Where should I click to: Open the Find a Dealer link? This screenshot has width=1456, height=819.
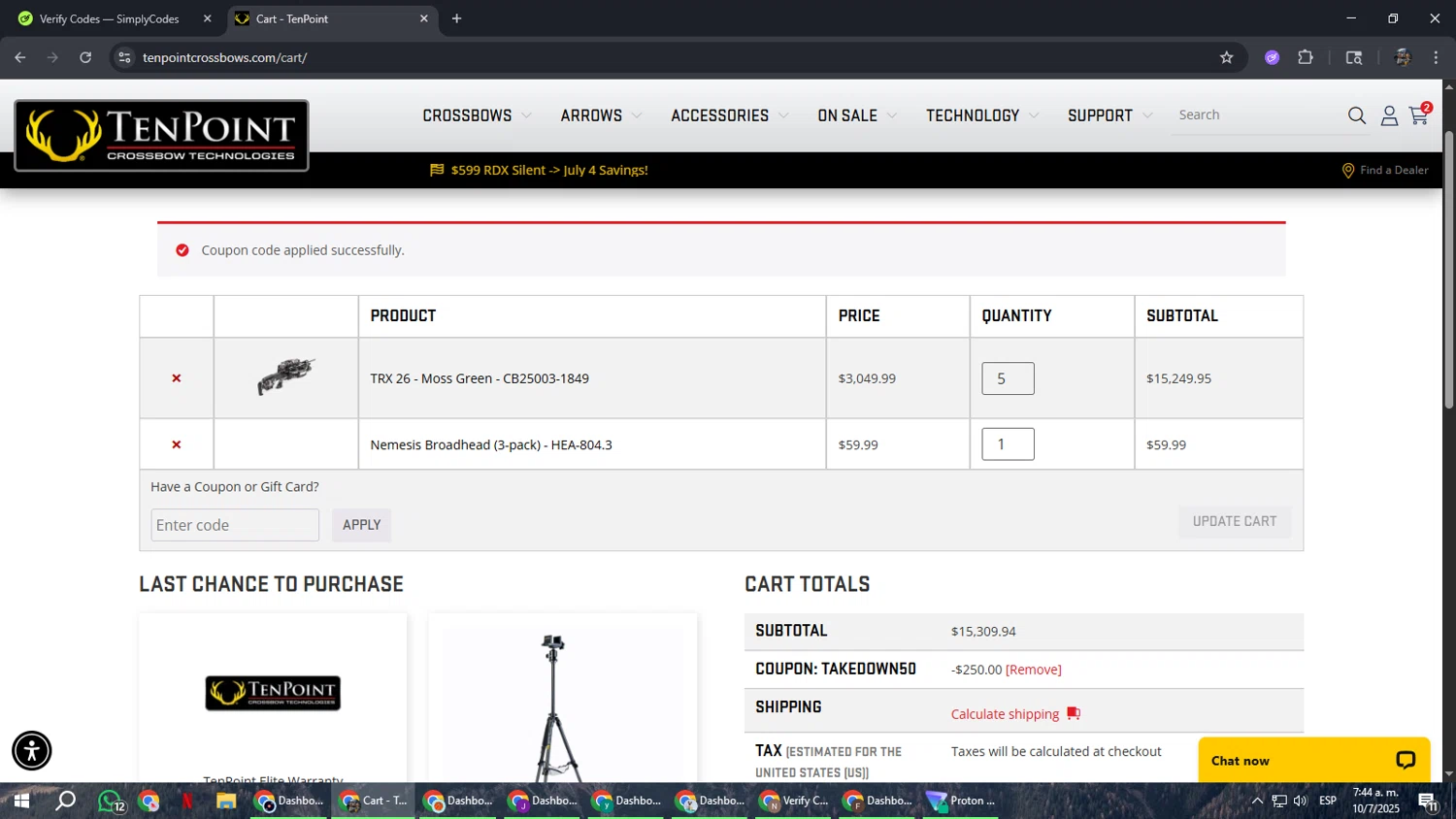(x=1394, y=170)
